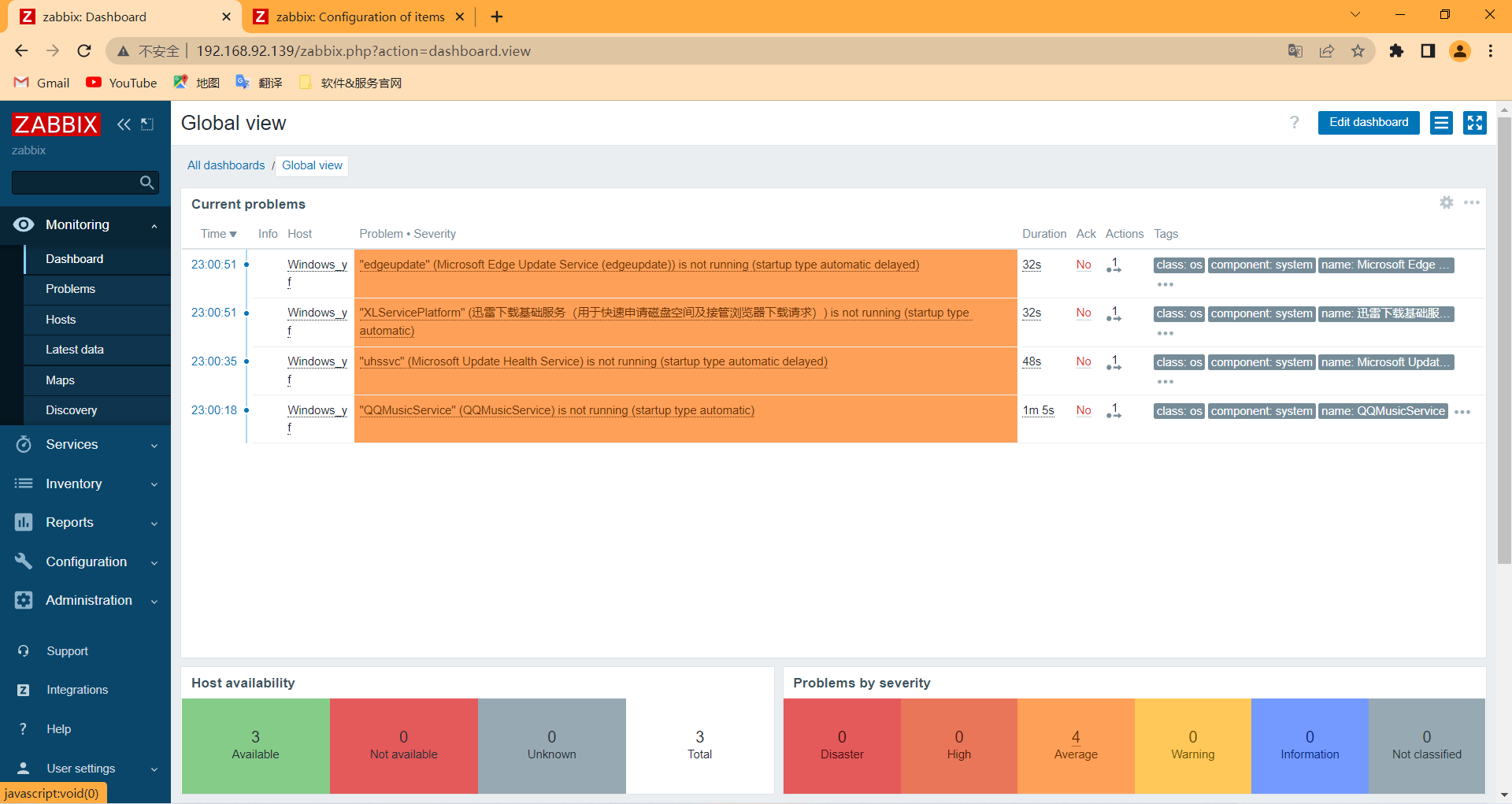Image resolution: width=1512 pixels, height=804 pixels.
Task: Hide the sidebar using the small square icon
Action: click(x=147, y=124)
